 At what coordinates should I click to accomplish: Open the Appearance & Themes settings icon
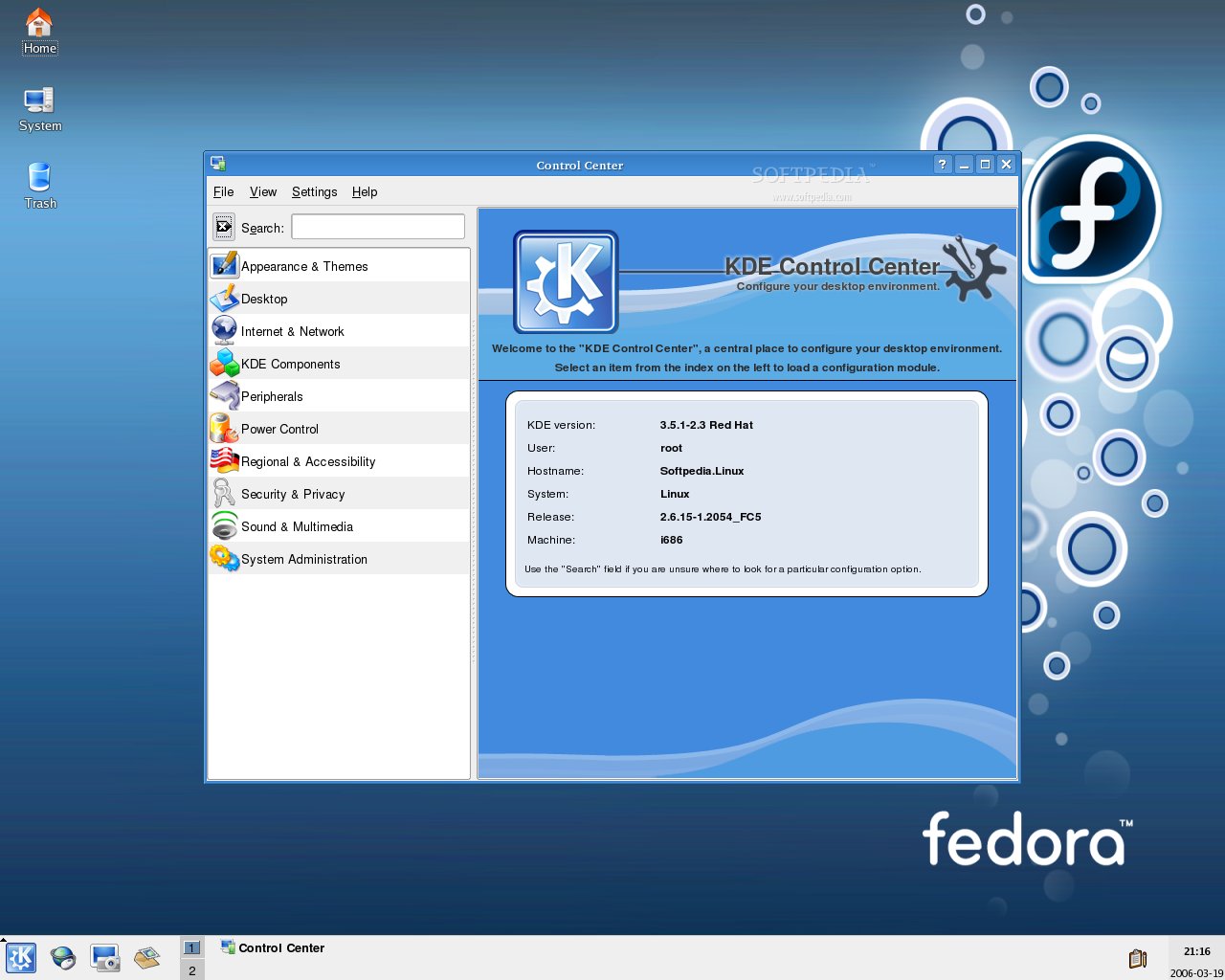pos(224,265)
